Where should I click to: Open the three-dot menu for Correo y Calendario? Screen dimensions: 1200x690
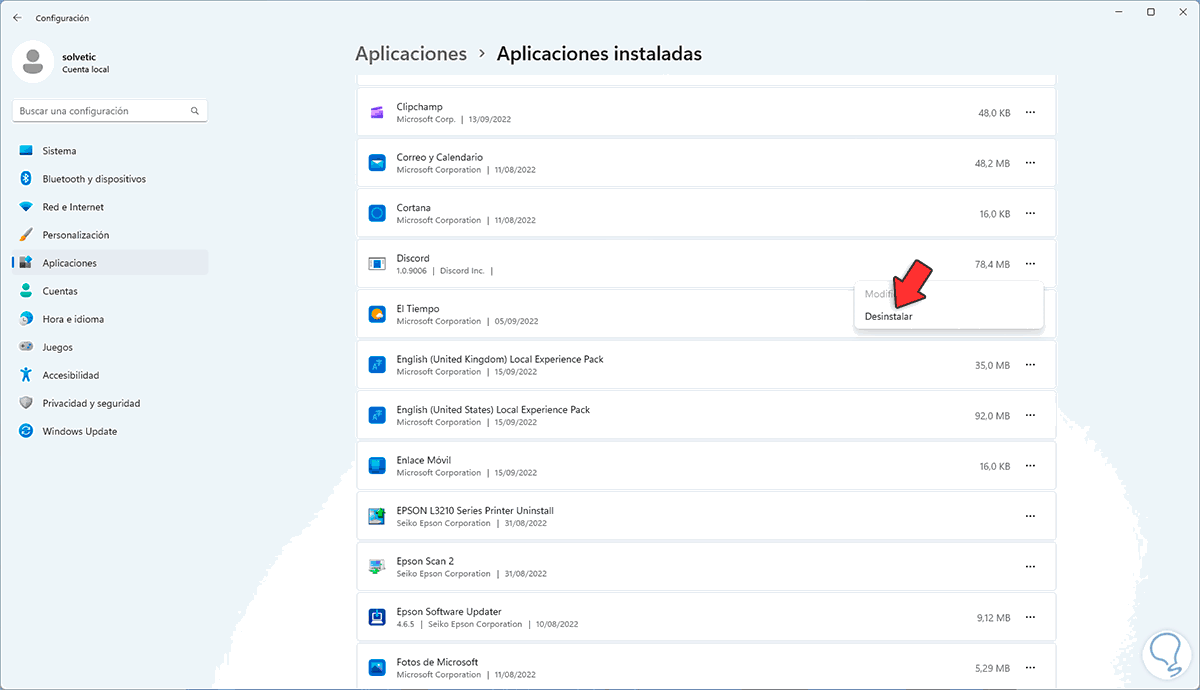pyautogui.click(x=1030, y=163)
